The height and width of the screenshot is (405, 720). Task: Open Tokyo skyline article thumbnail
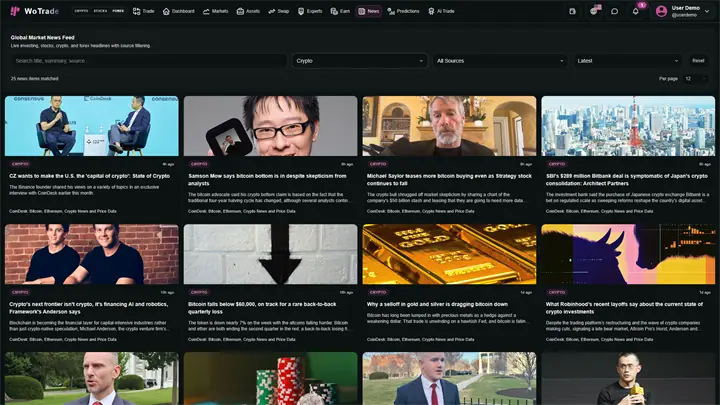(628, 126)
